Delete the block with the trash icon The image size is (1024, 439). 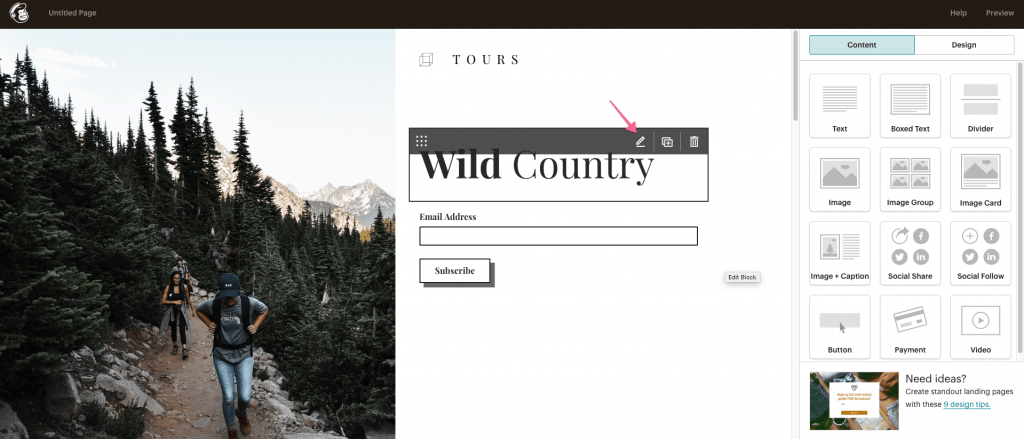tap(694, 141)
